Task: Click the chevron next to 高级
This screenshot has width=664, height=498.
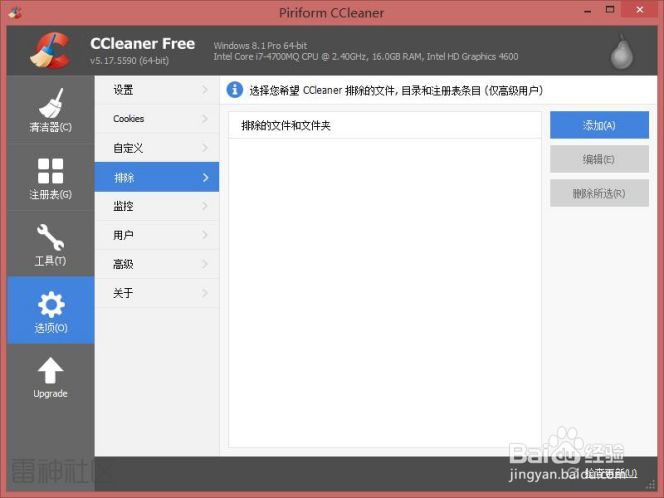Action: coord(205,264)
